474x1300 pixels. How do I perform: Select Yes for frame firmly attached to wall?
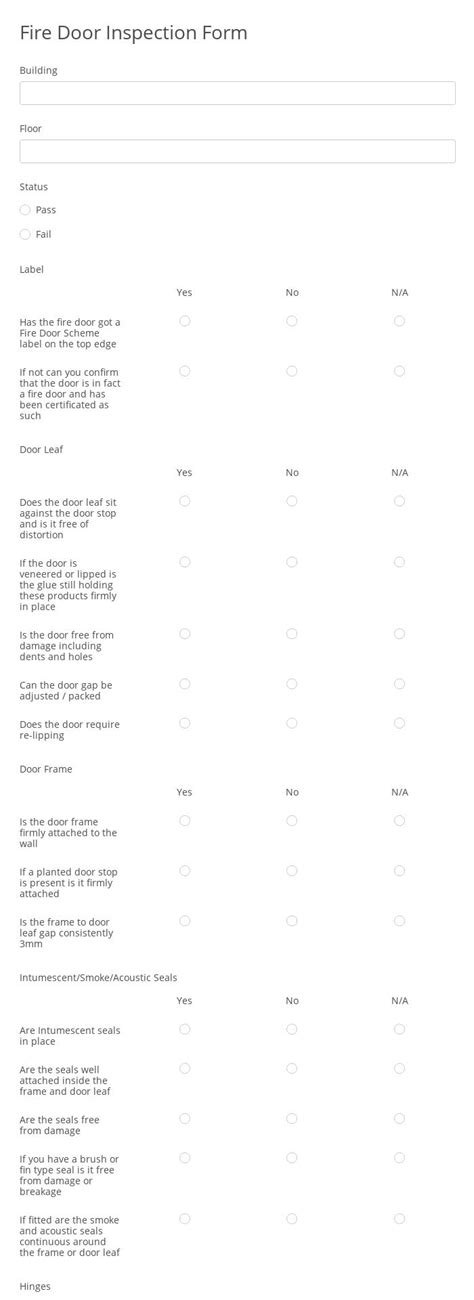pos(184,821)
